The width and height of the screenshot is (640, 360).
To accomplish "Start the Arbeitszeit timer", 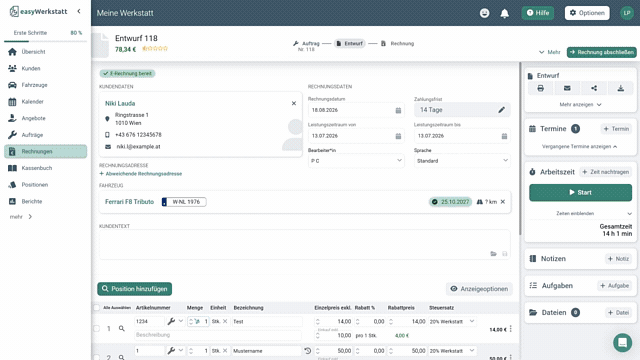I will point(580,192).
